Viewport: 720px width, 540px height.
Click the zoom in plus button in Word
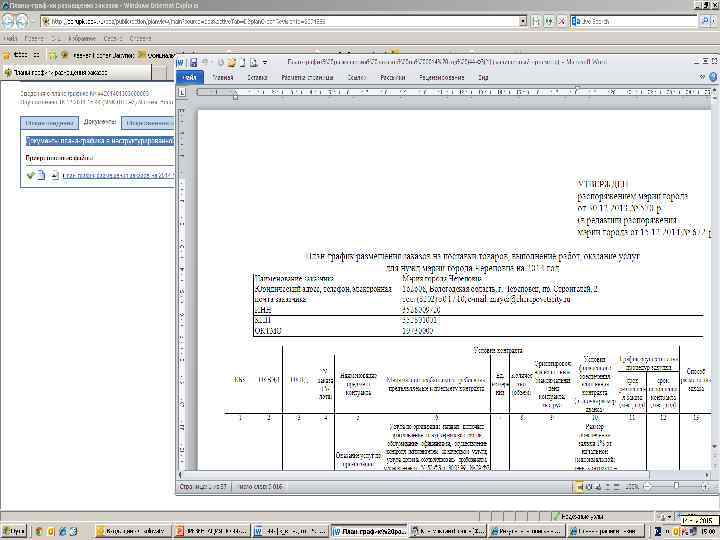(705, 486)
